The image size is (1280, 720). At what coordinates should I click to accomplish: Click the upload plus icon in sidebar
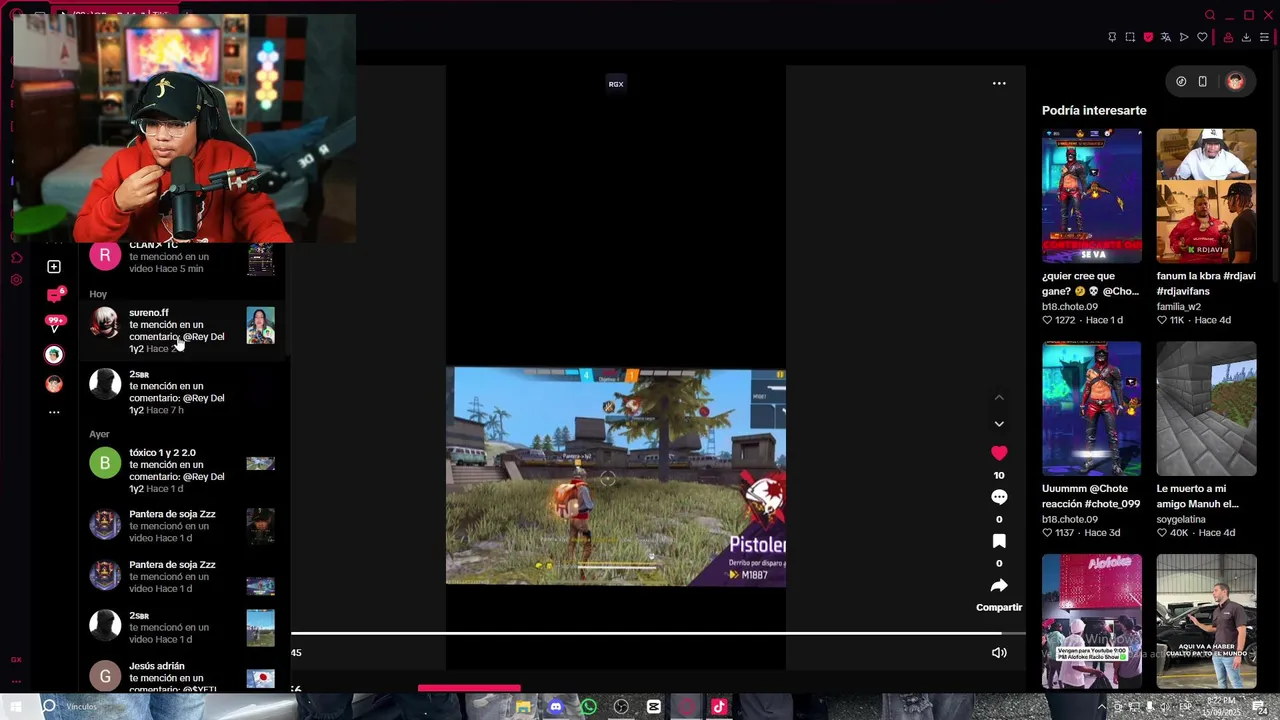[x=54, y=267]
